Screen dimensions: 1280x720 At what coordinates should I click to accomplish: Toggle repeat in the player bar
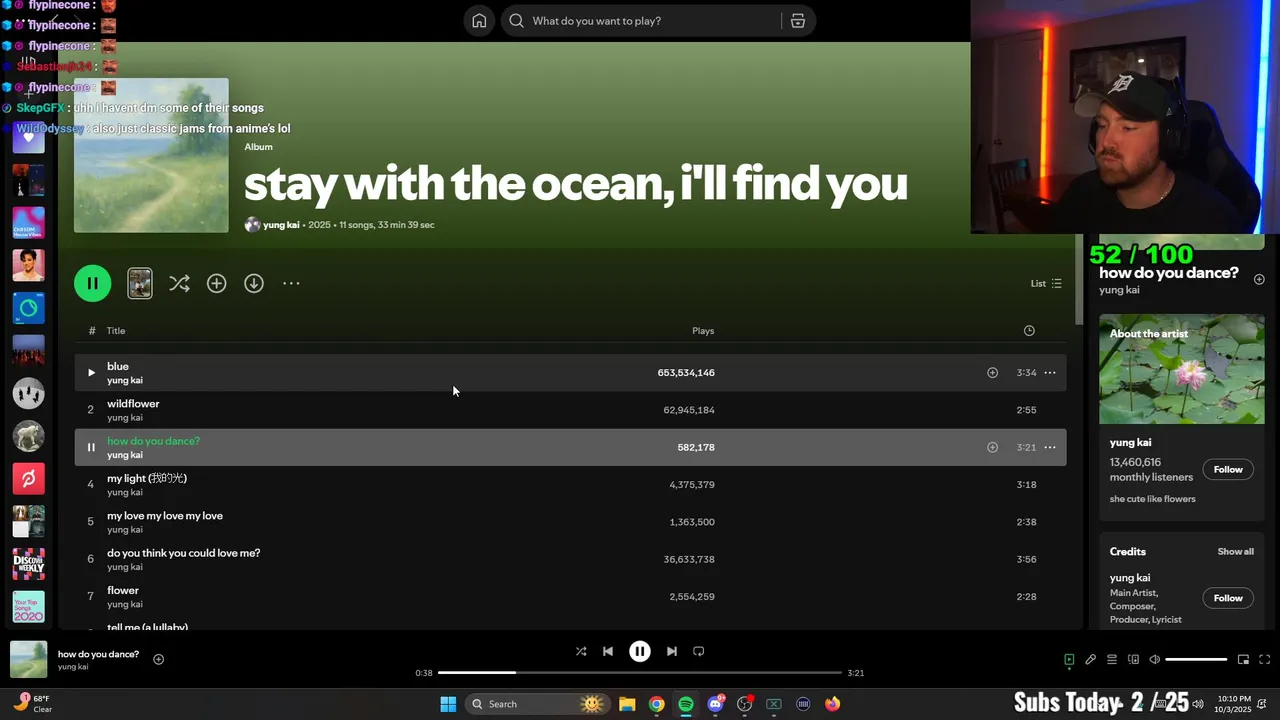click(x=699, y=651)
